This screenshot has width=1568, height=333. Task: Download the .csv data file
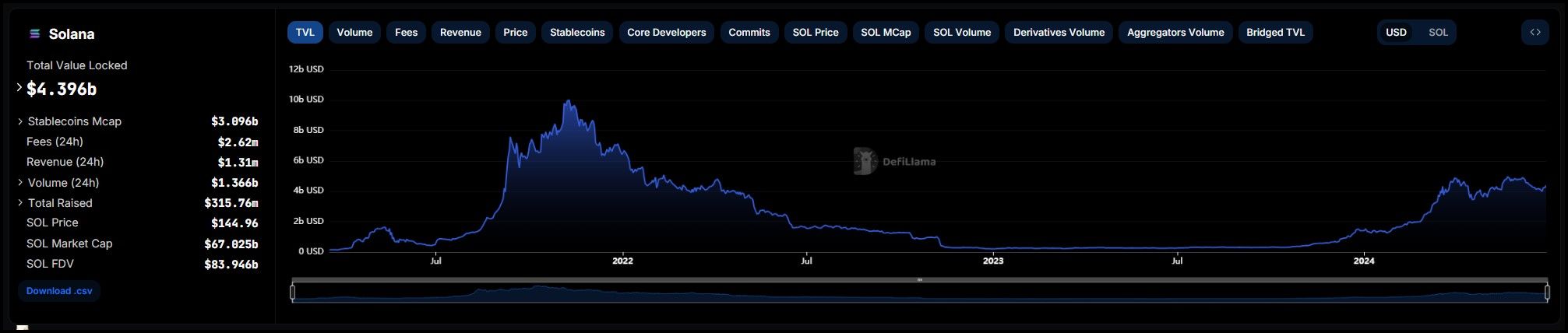coord(59,291)
